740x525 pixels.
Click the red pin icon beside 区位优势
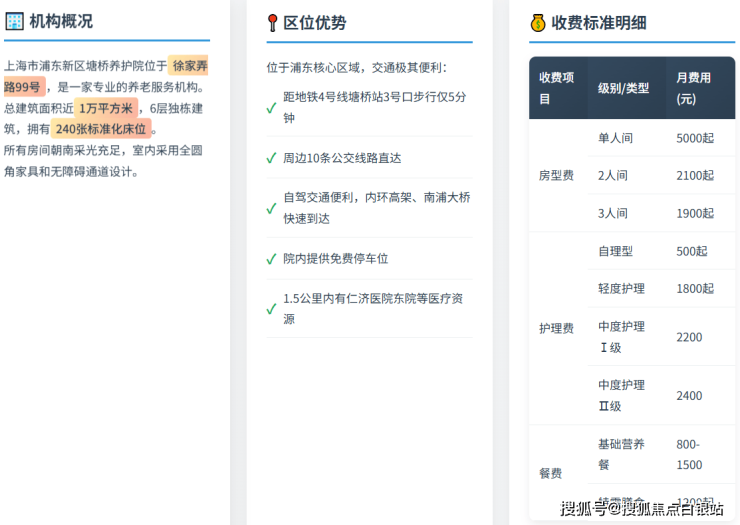(x=272, y=23)
